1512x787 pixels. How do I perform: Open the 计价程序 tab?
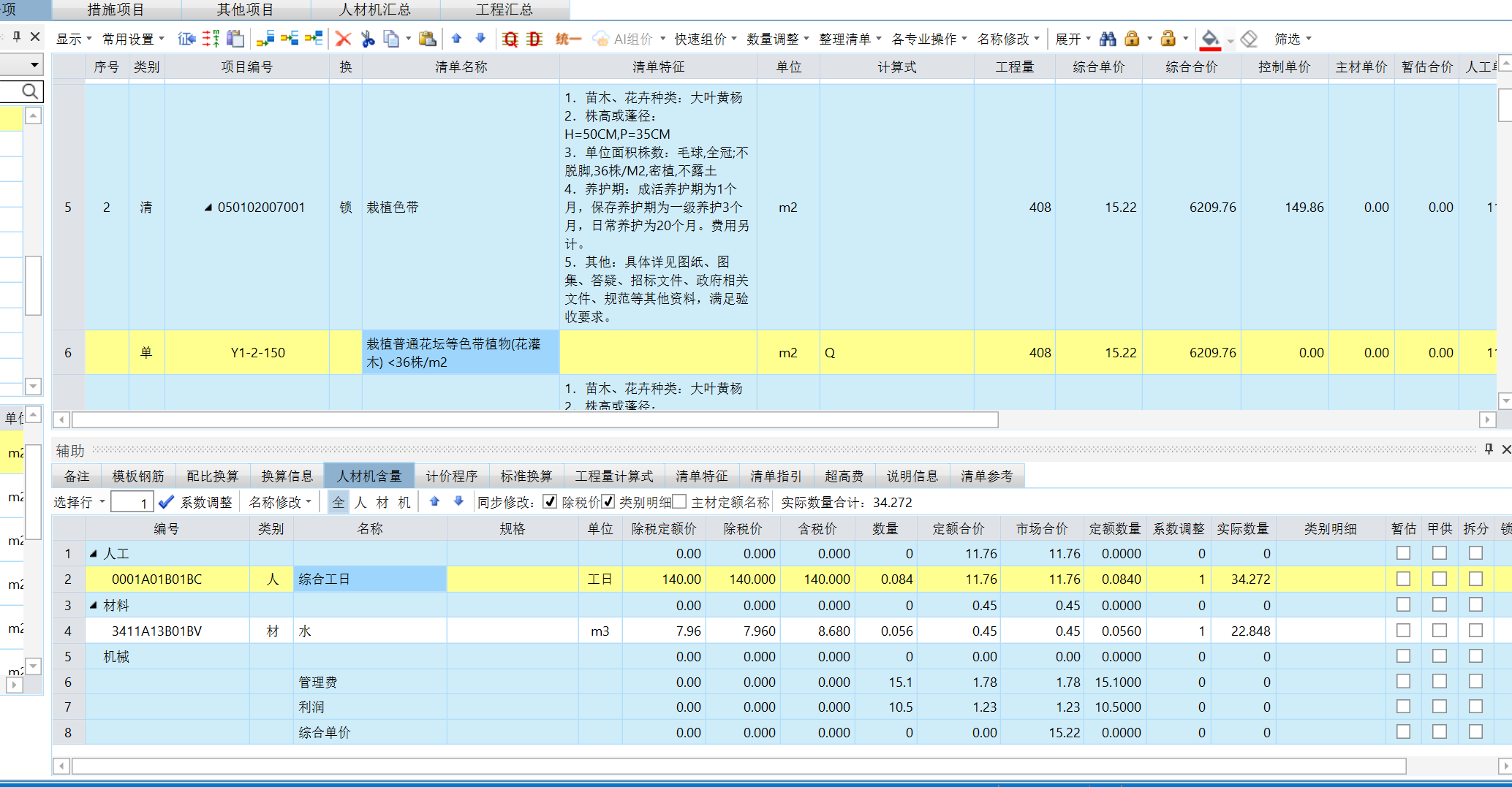tap(452, 476)
